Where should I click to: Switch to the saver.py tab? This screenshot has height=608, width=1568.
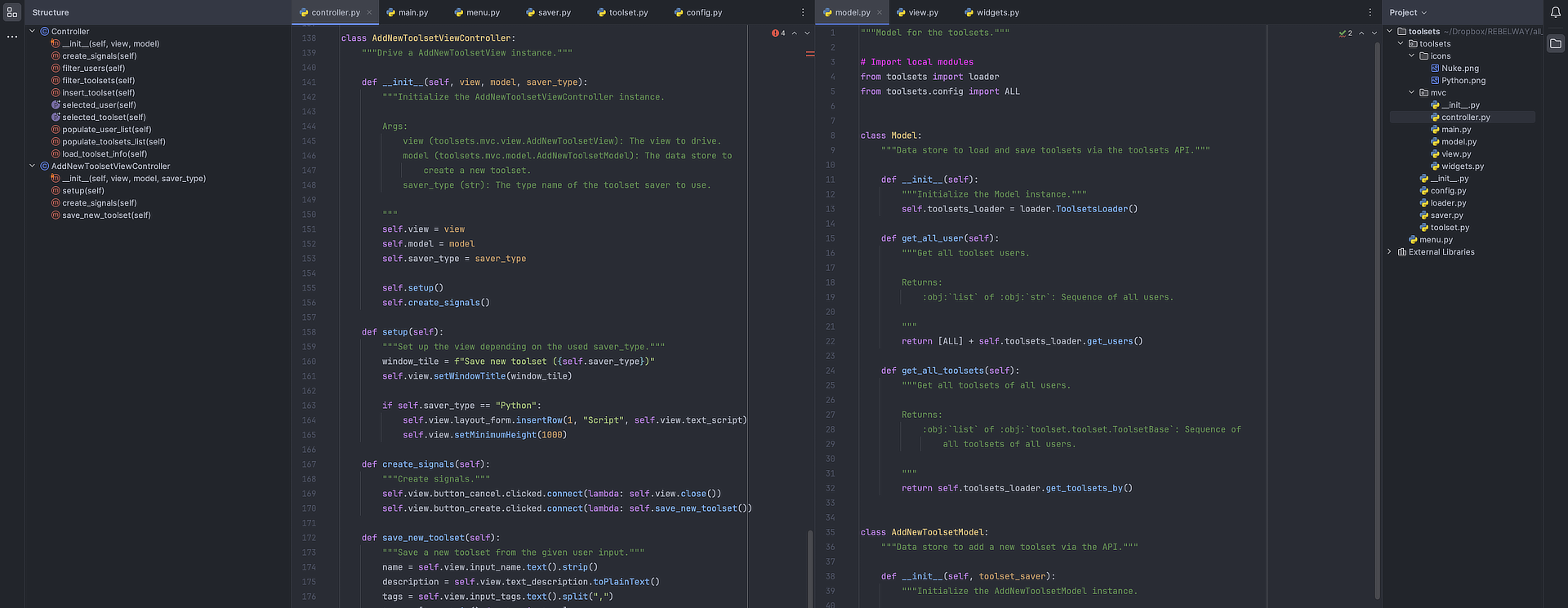click(548, 12)
